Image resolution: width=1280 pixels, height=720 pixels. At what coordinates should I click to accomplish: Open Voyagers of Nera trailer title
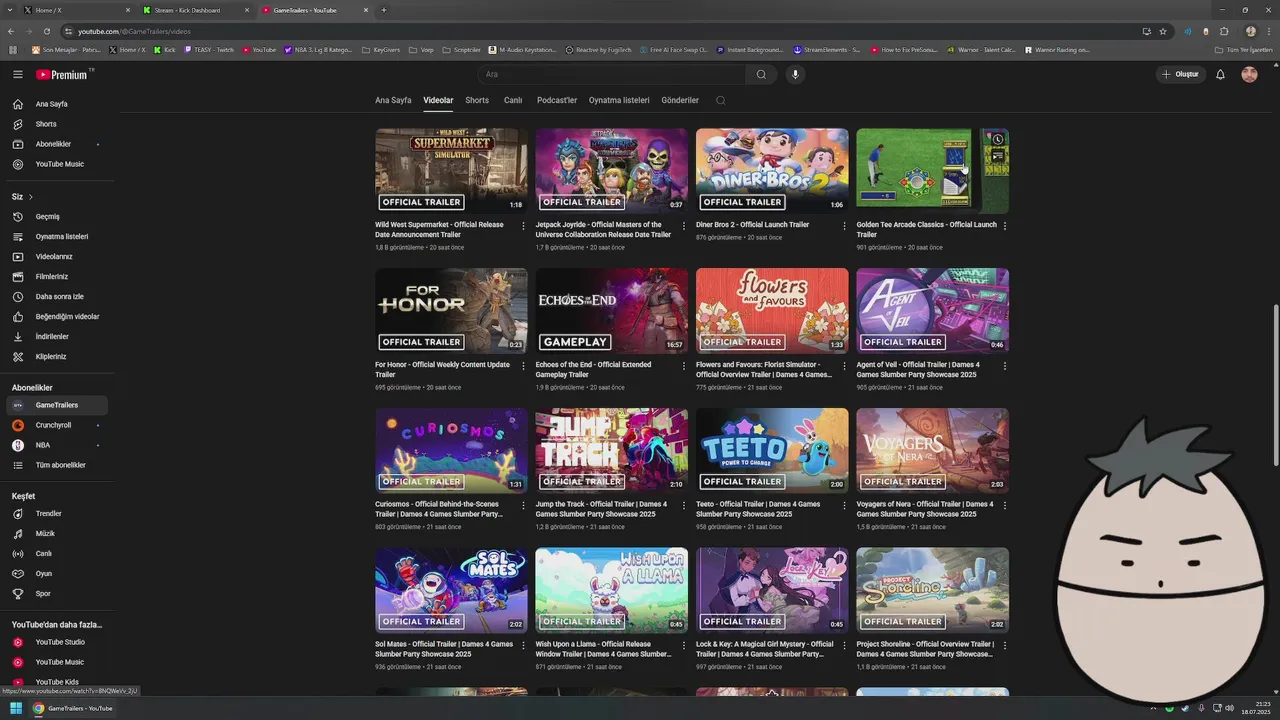pyautogui.click(x=925, y=509)
